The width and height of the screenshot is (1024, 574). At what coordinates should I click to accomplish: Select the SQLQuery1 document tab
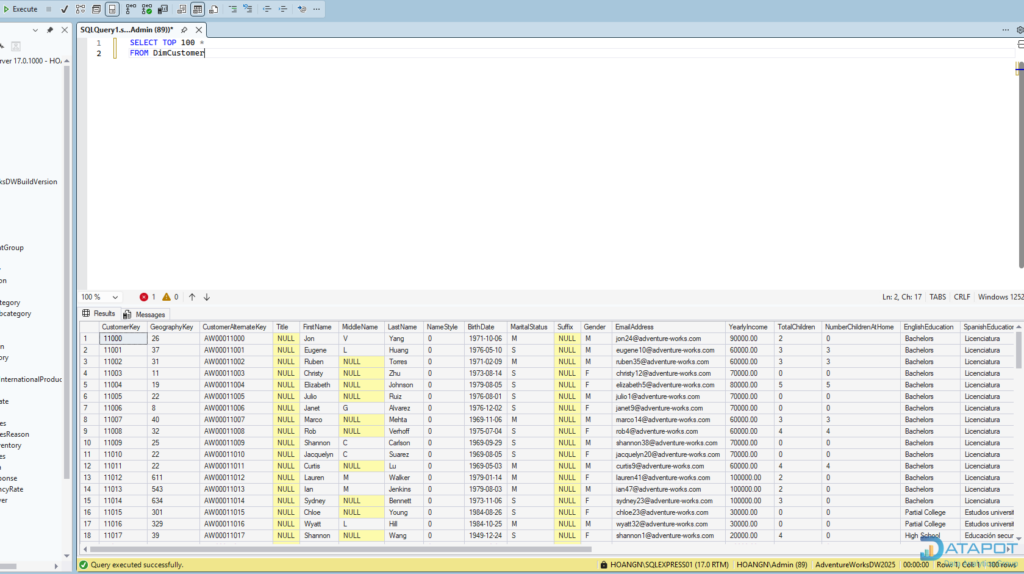click(x=127, y=30)
